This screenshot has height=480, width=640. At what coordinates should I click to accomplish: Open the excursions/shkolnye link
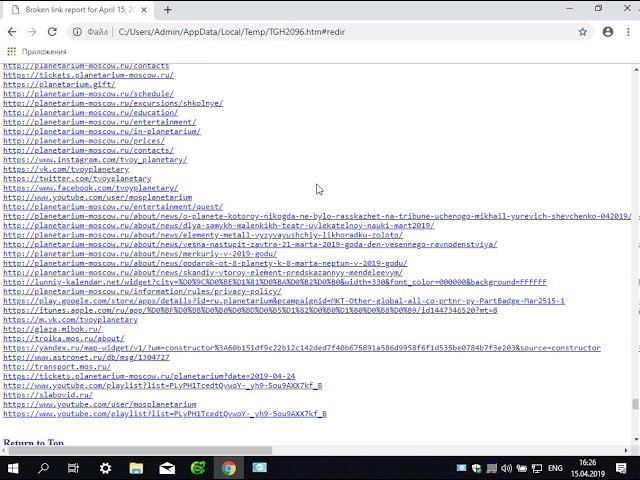click(113, 103)
